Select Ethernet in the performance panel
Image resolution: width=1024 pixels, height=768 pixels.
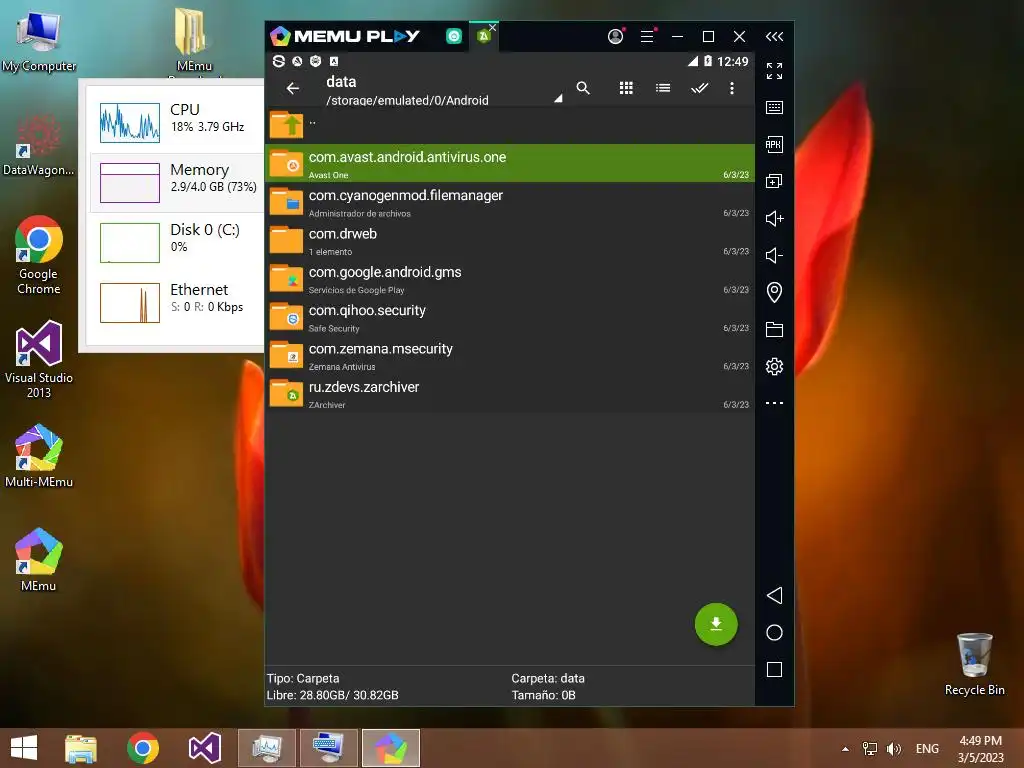176,302
